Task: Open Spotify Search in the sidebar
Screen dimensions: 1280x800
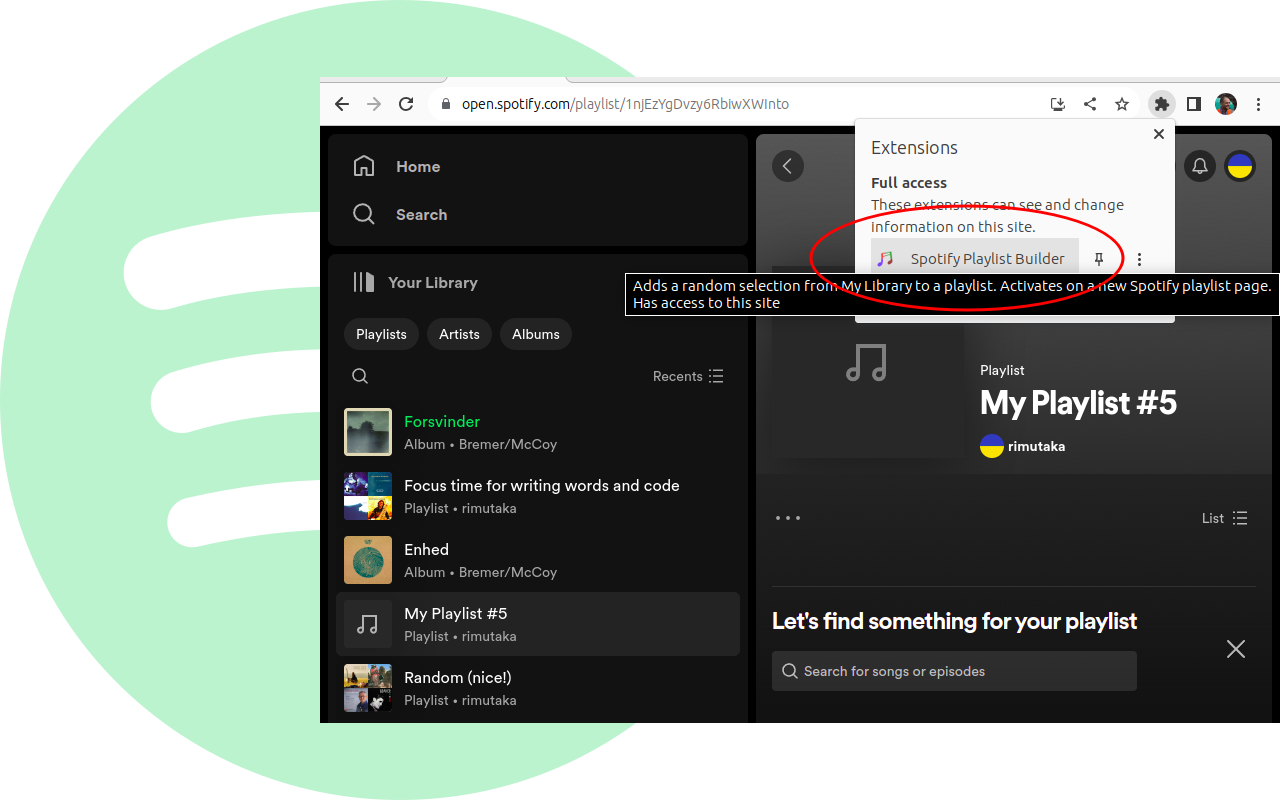Action: (400, 214)
